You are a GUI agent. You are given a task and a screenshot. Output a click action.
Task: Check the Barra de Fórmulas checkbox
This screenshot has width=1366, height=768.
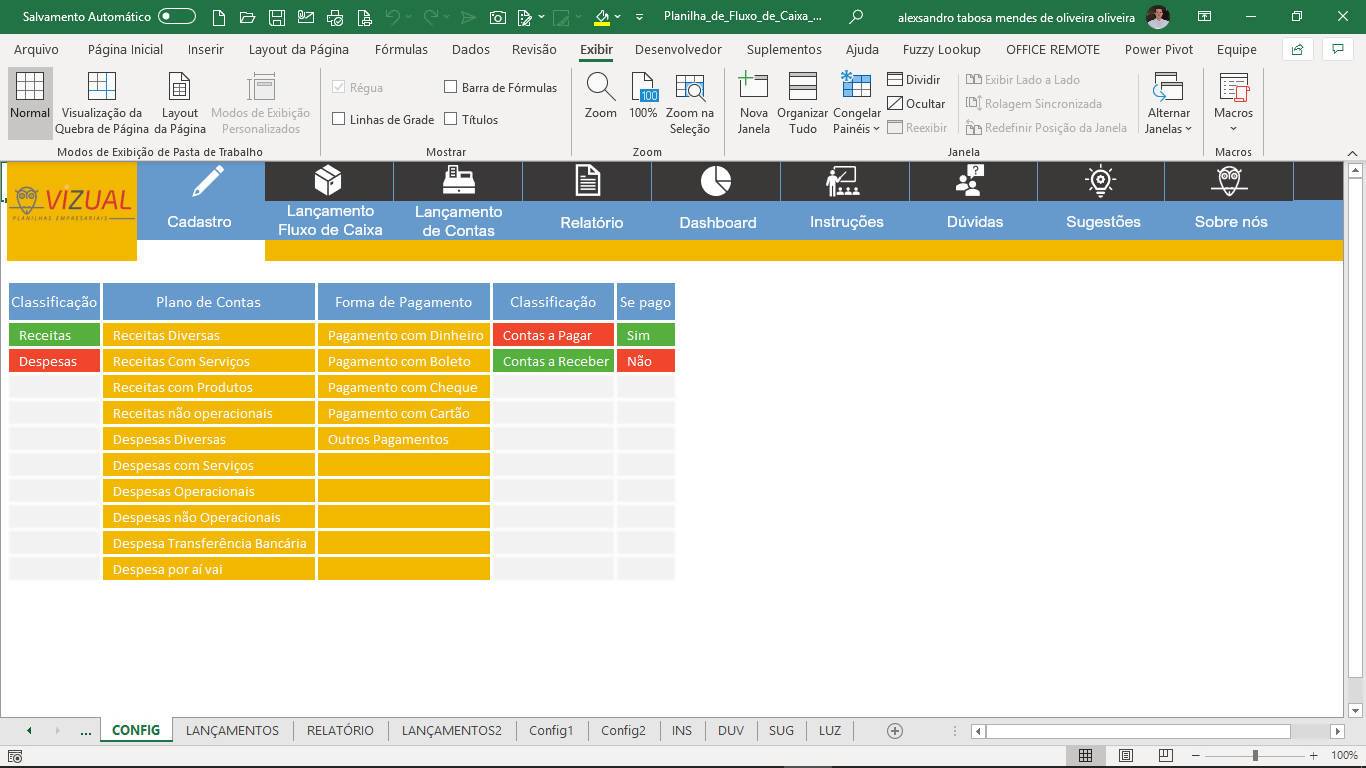pos(451,87)
